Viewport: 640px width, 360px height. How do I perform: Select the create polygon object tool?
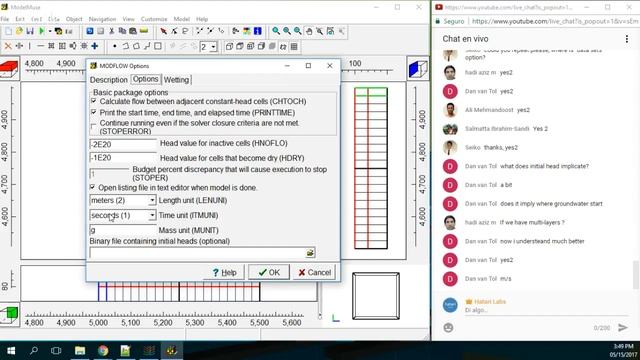[x=136, y=46]
